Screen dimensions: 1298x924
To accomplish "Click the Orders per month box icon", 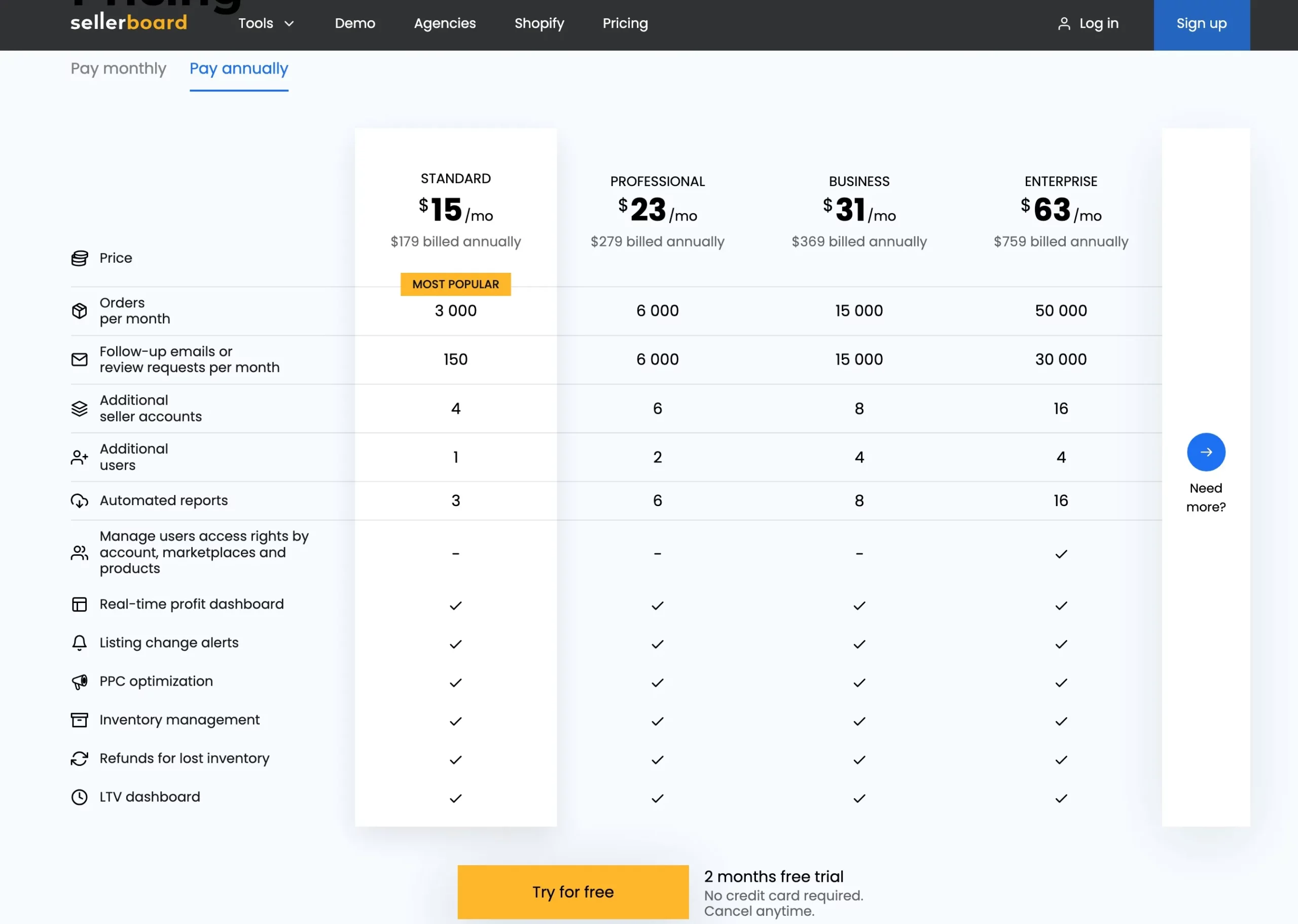I will point(80,311).
